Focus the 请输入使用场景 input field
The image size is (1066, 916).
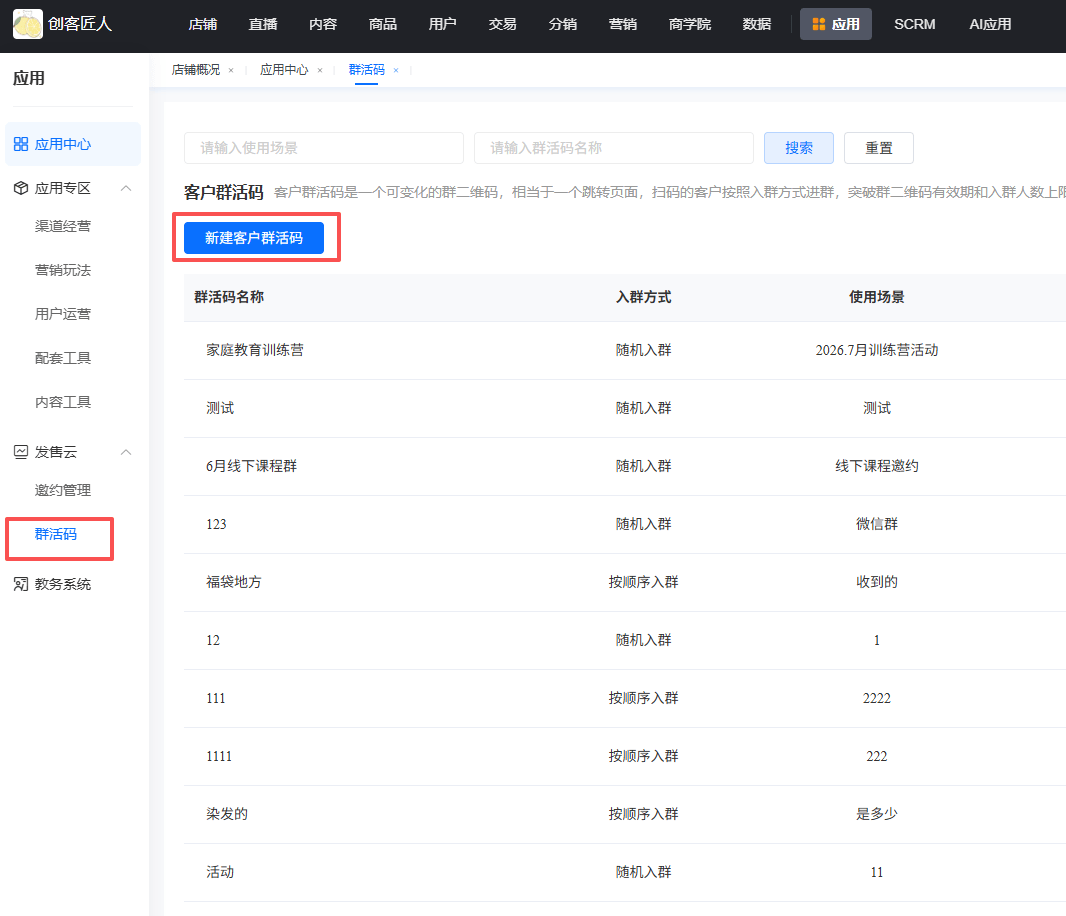[x=324, y=148]
